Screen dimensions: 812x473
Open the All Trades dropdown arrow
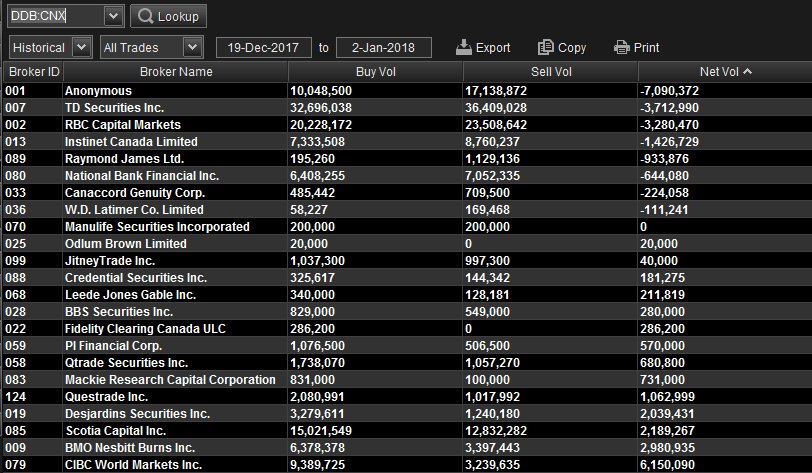click(192, 47)
